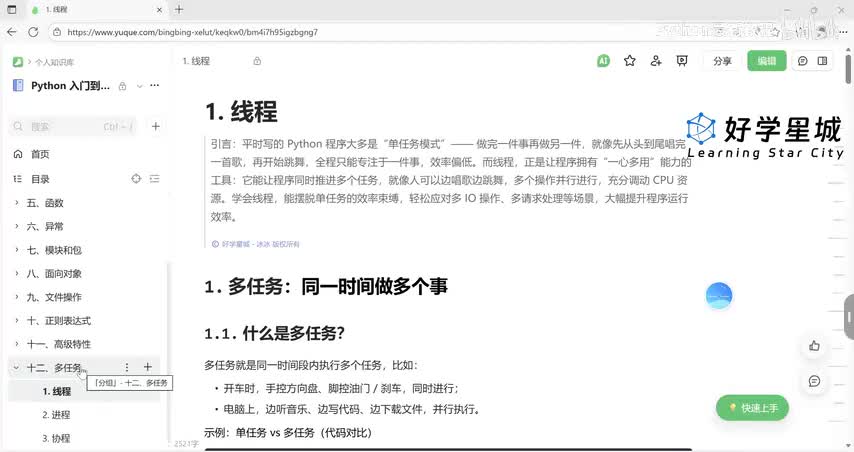
Task: Expand the 九、文件操作 group
Action: 16,297
